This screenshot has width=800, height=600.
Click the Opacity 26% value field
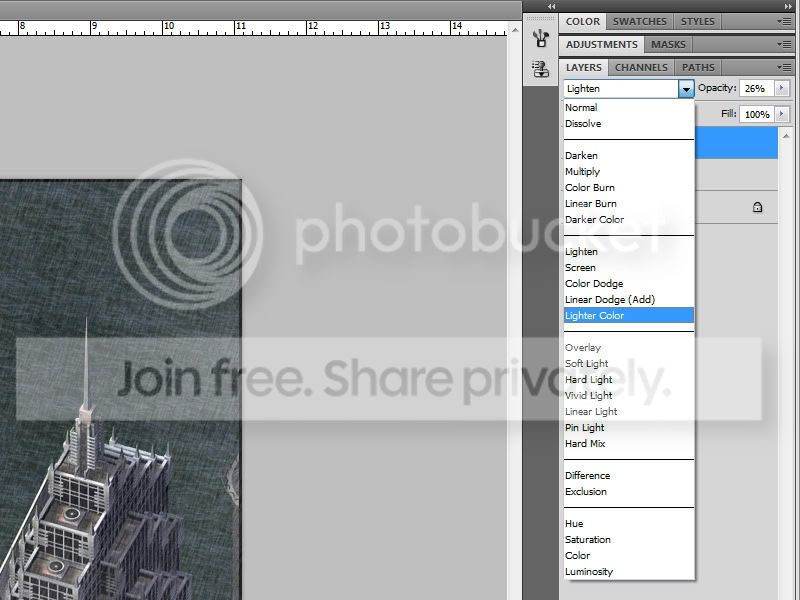click(757, 88)
